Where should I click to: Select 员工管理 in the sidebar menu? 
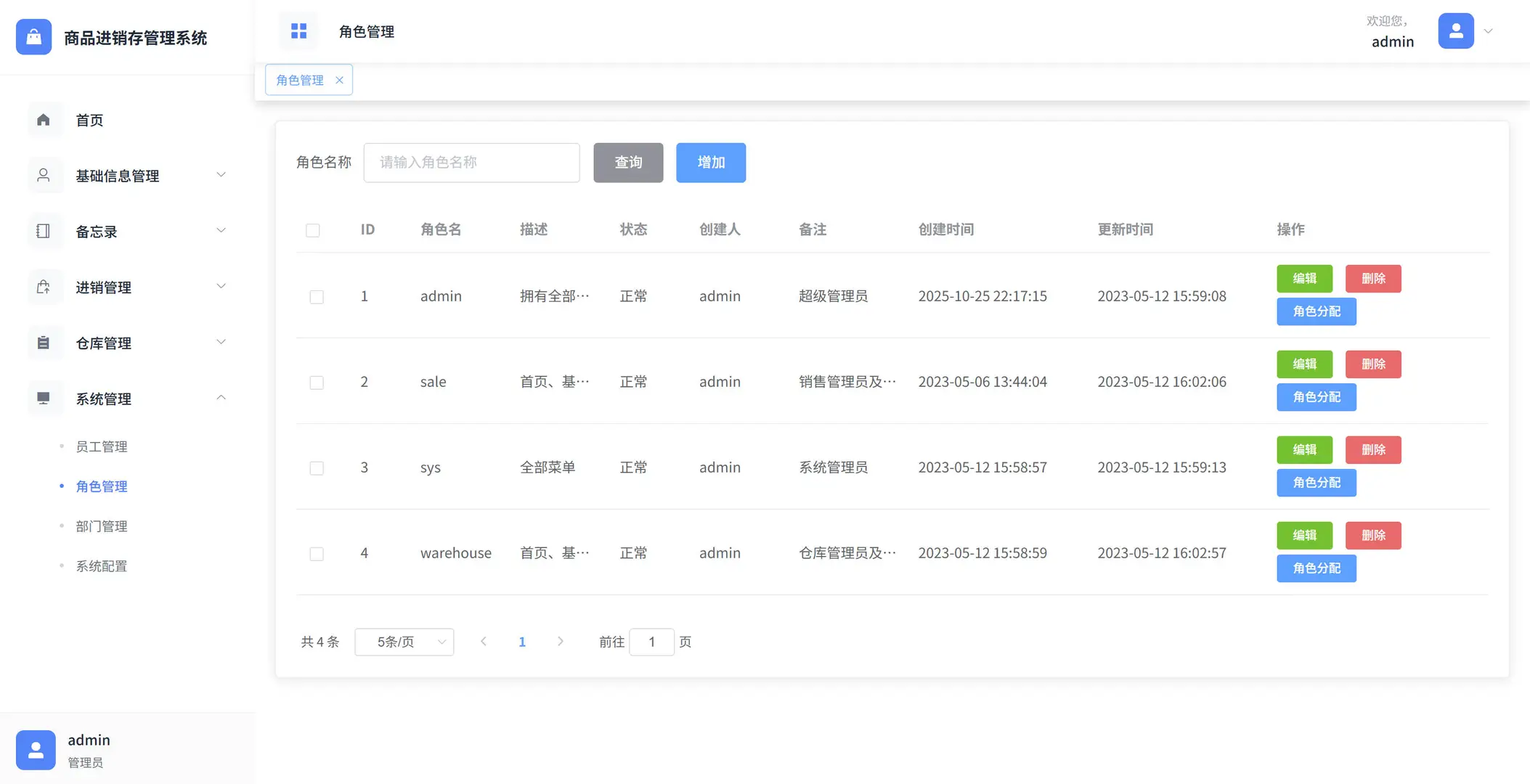[x=101, y=446]
